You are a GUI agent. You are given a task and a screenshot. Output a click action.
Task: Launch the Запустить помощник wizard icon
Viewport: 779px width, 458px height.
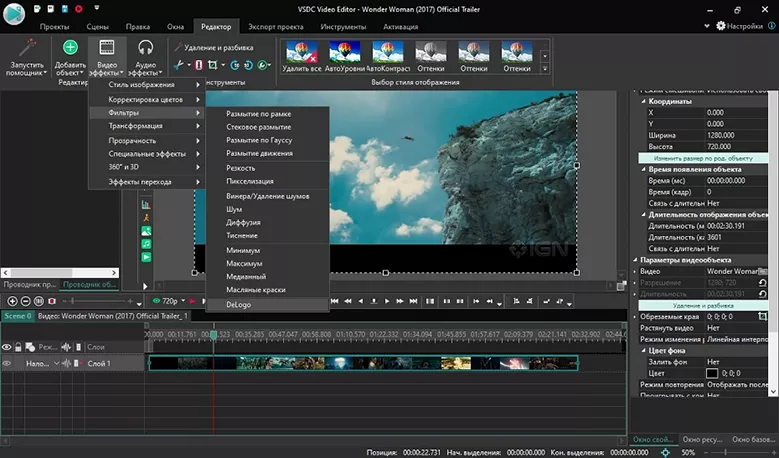[27, 49]
